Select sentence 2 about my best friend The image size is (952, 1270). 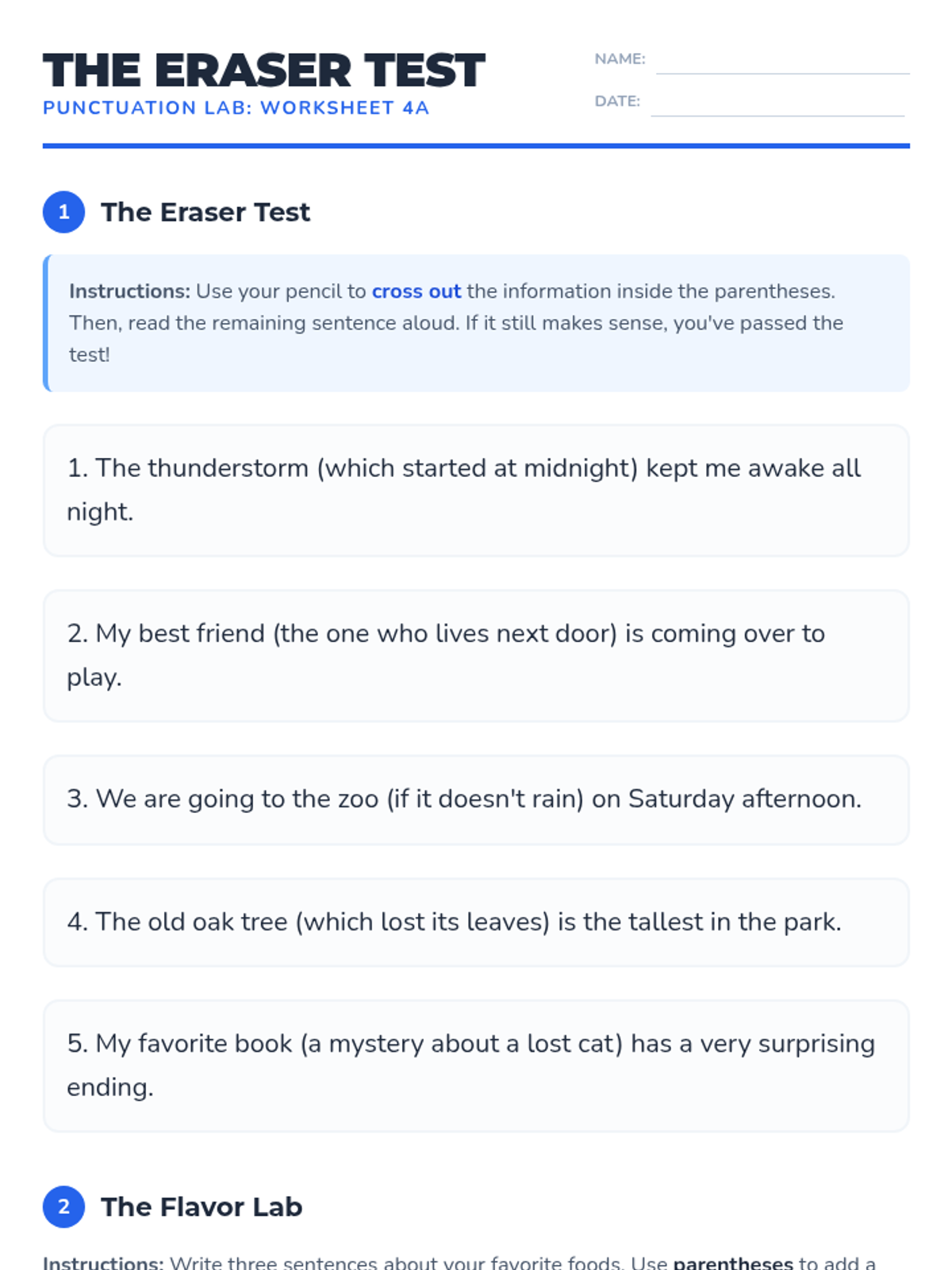coord(476,656)
